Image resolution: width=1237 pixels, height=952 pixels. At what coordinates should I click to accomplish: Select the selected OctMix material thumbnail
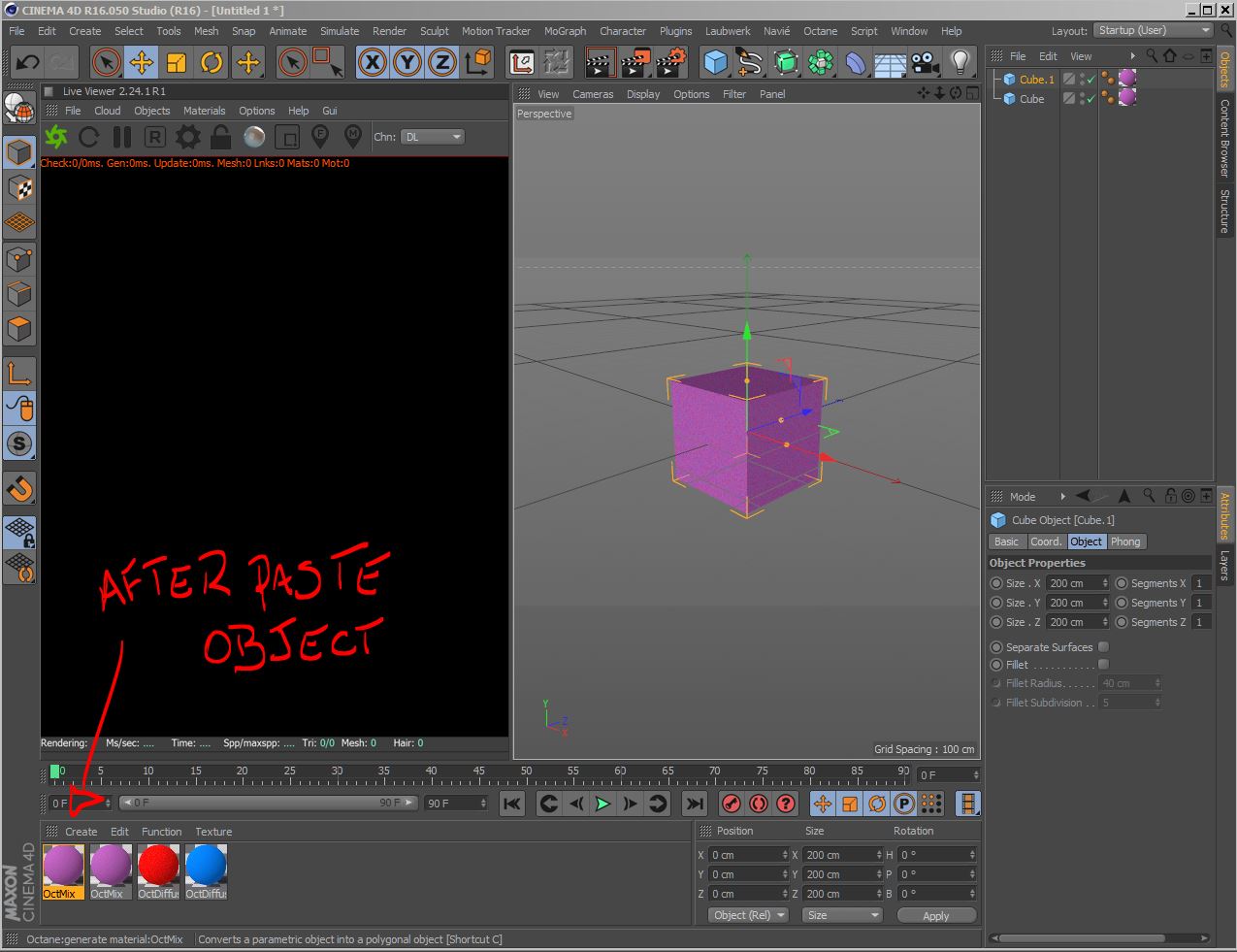63,871
